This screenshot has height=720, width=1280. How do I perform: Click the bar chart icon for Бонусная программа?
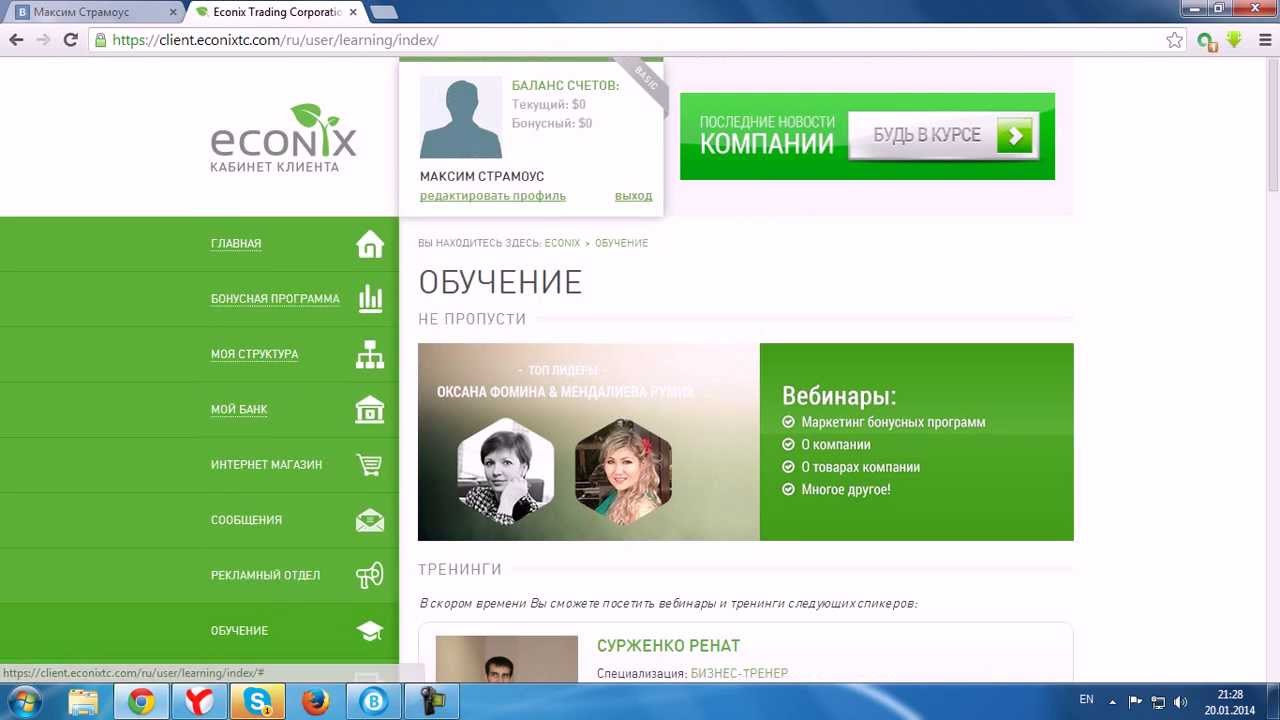[370, 299]
